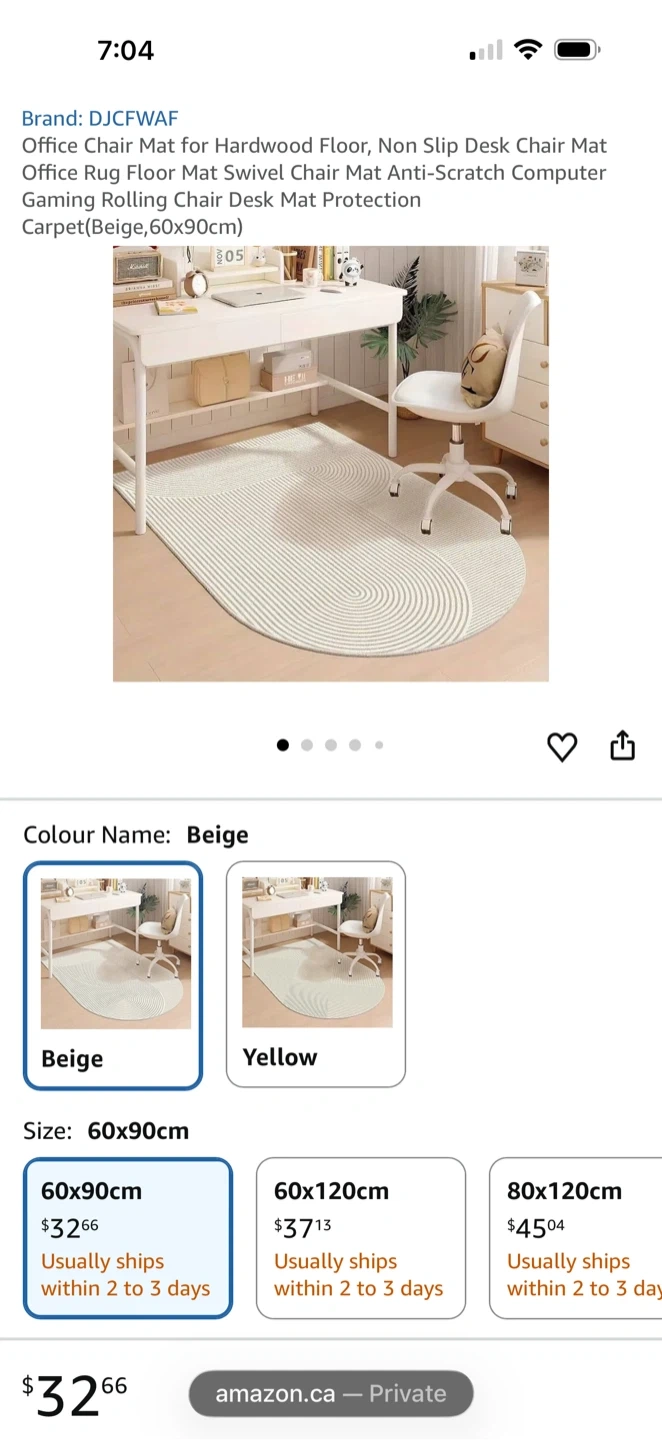Jump to the fourth image carousel dot
The image size is (662, 1440).
point(355,745)
